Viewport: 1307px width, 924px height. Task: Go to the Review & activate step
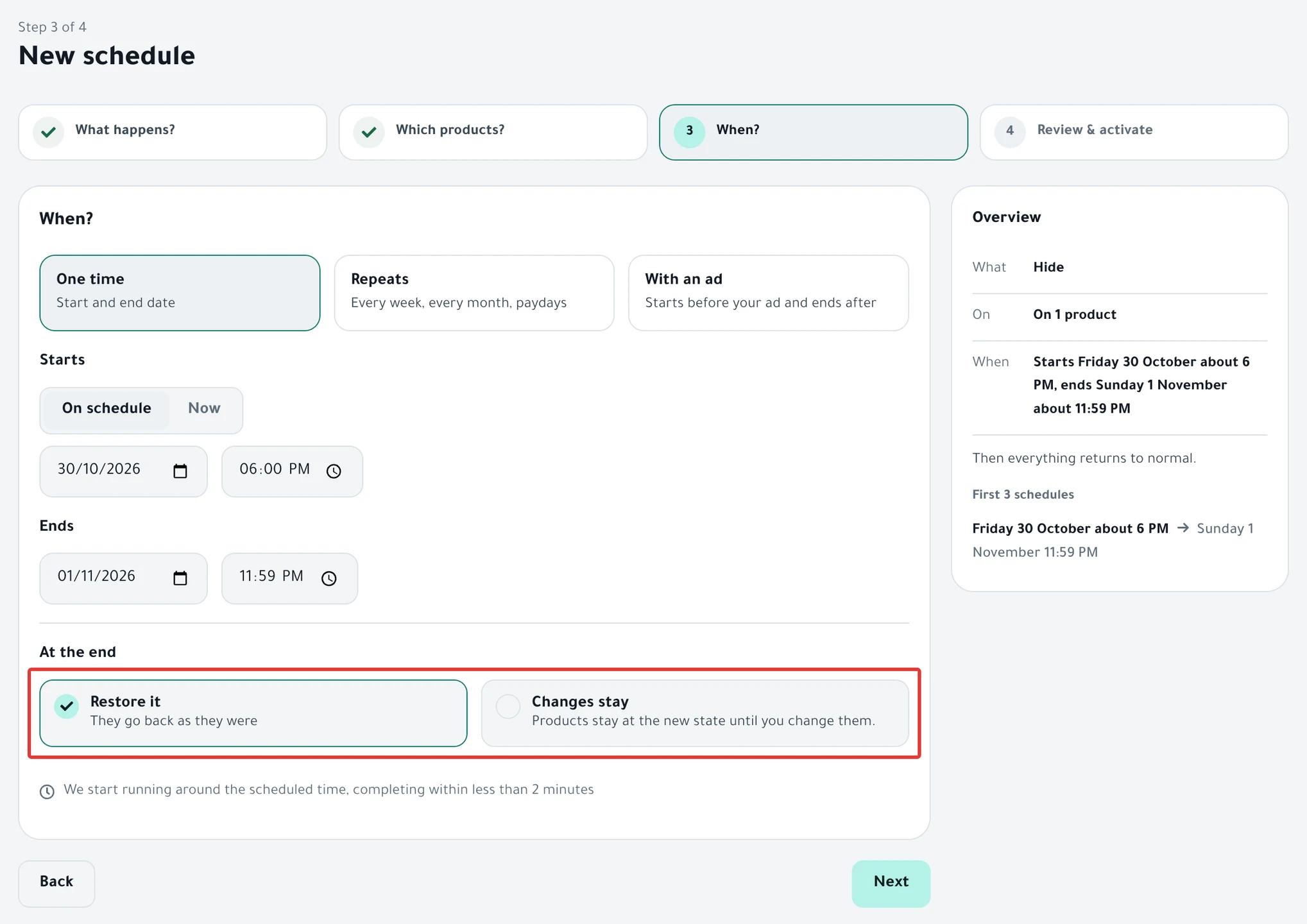(x=1134, y=132)
